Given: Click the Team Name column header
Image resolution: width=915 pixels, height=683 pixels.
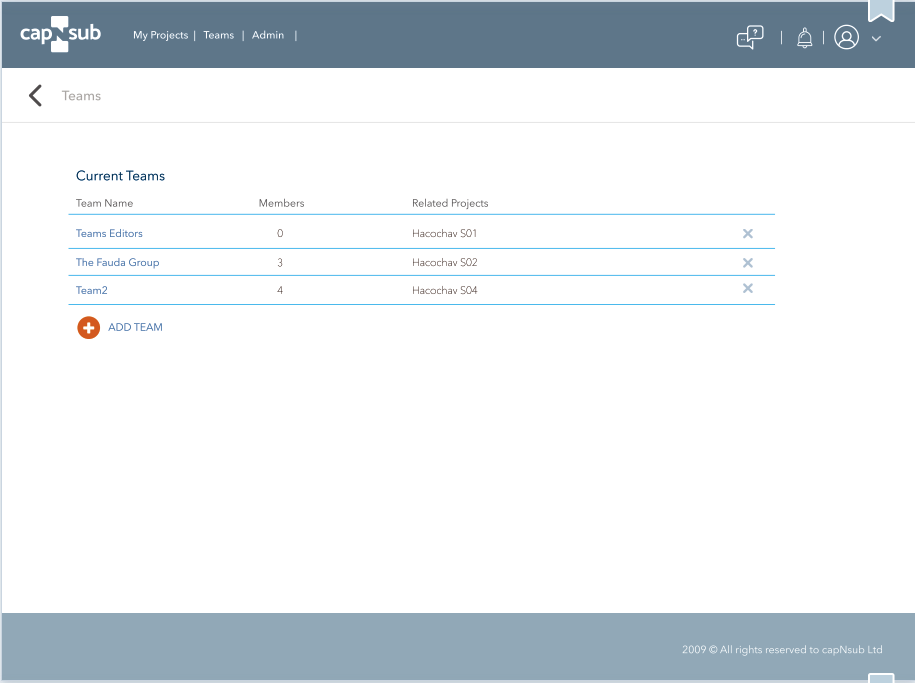Looking at the screenshot, I should [x=104, y=204].
